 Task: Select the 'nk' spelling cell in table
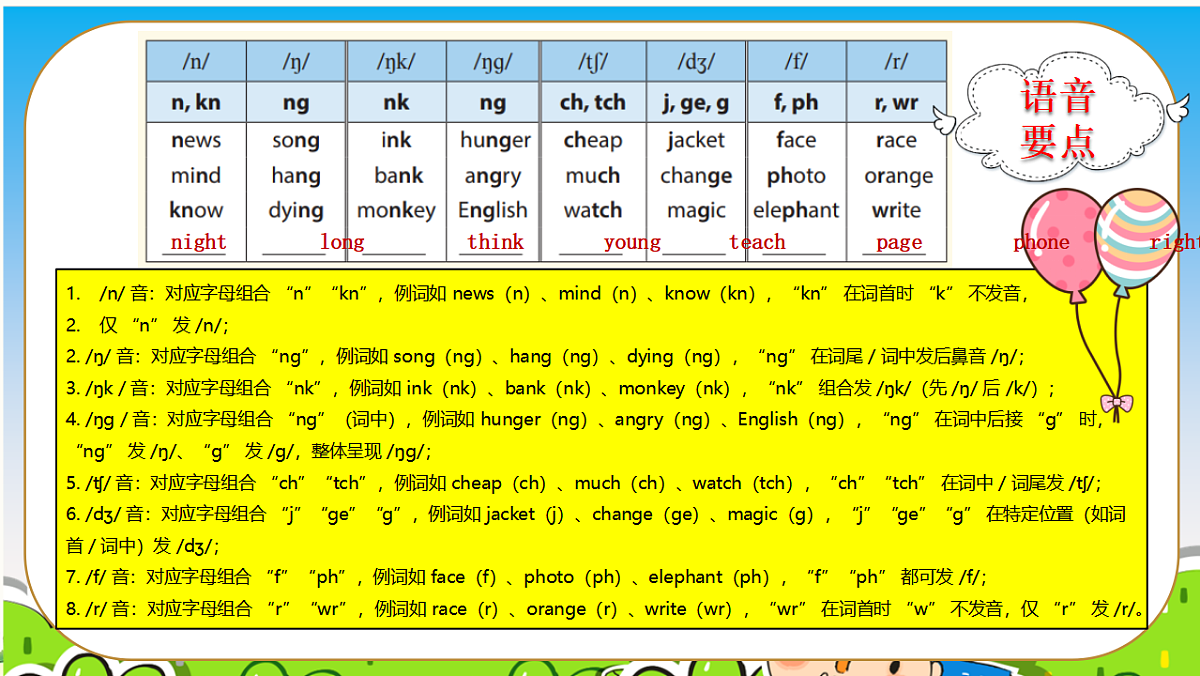[396, 102]
